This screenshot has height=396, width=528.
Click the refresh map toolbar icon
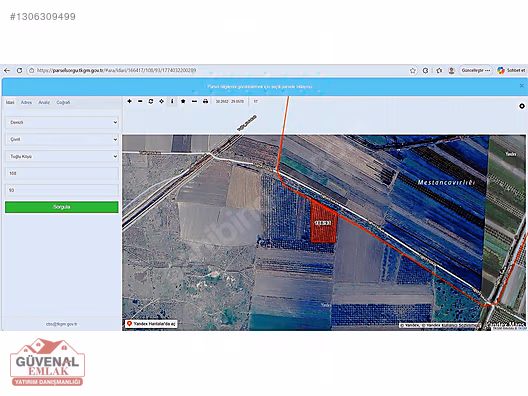pyautogui.click(x=151, y=101)
